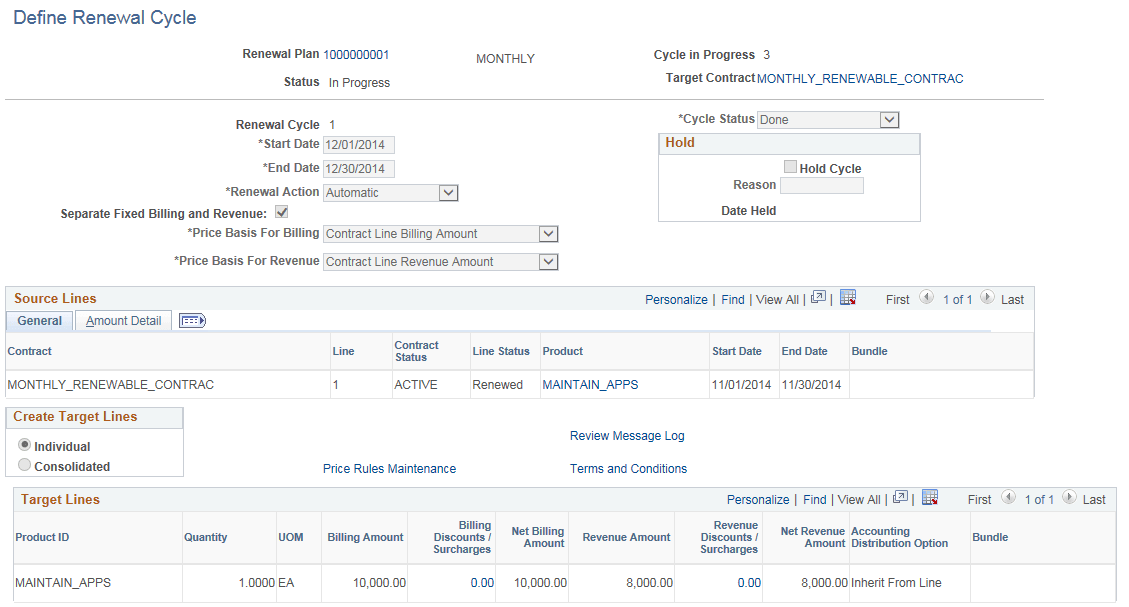The image size is (1129, 607).
Task: Open the Review Message Log link
Action: 627,435
